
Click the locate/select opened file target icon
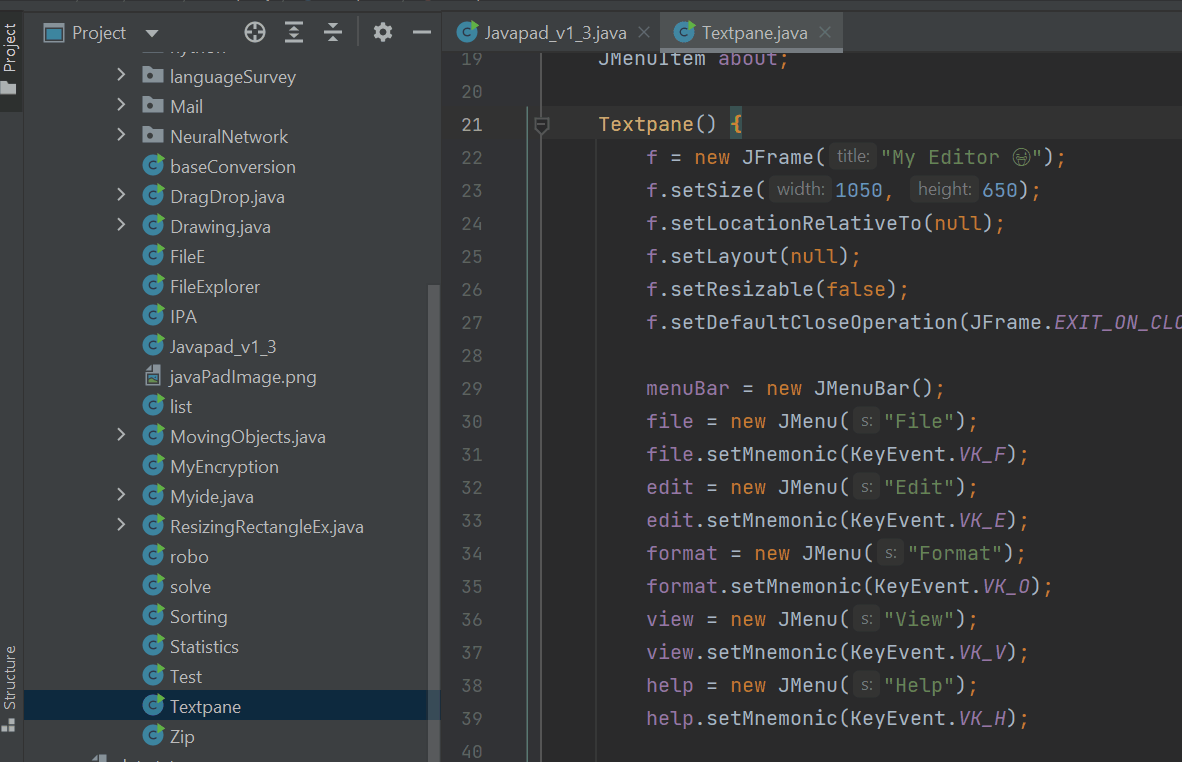pos(255,32)
